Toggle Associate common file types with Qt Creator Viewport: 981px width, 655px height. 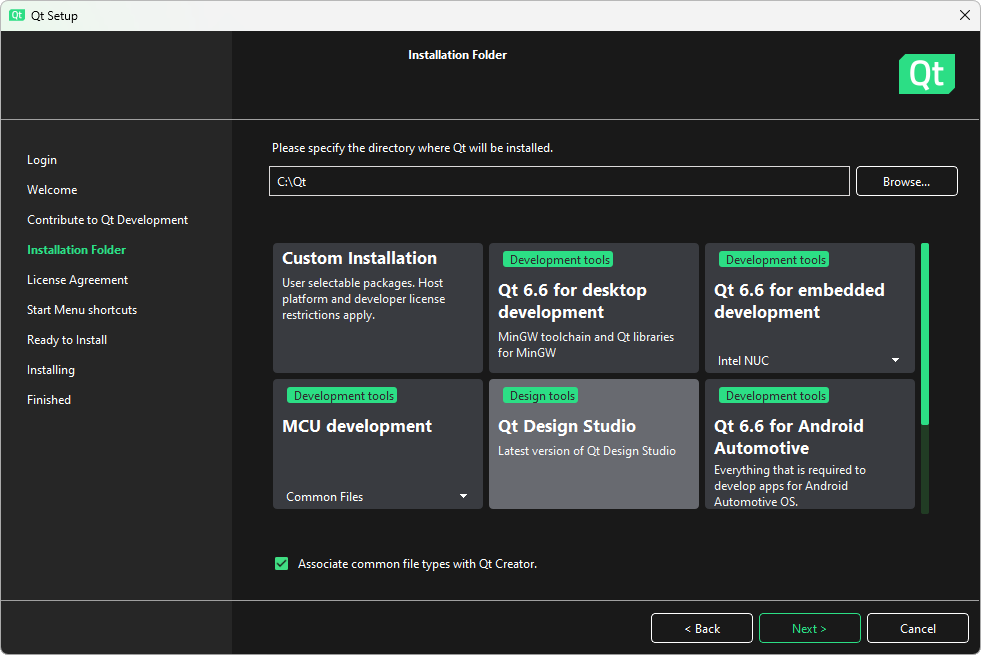click(282, 564)
